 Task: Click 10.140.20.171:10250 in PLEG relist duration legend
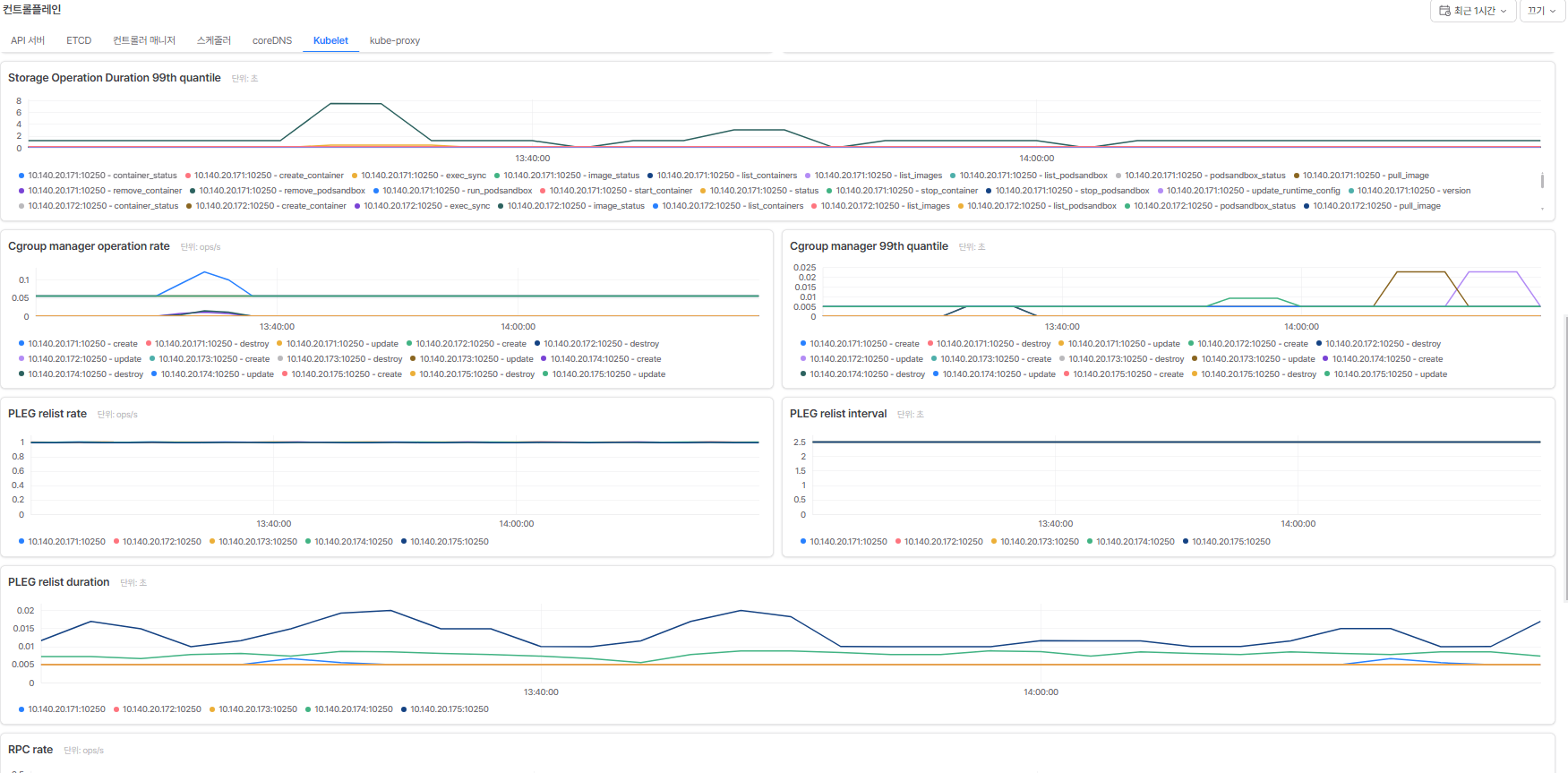point(62,709)
